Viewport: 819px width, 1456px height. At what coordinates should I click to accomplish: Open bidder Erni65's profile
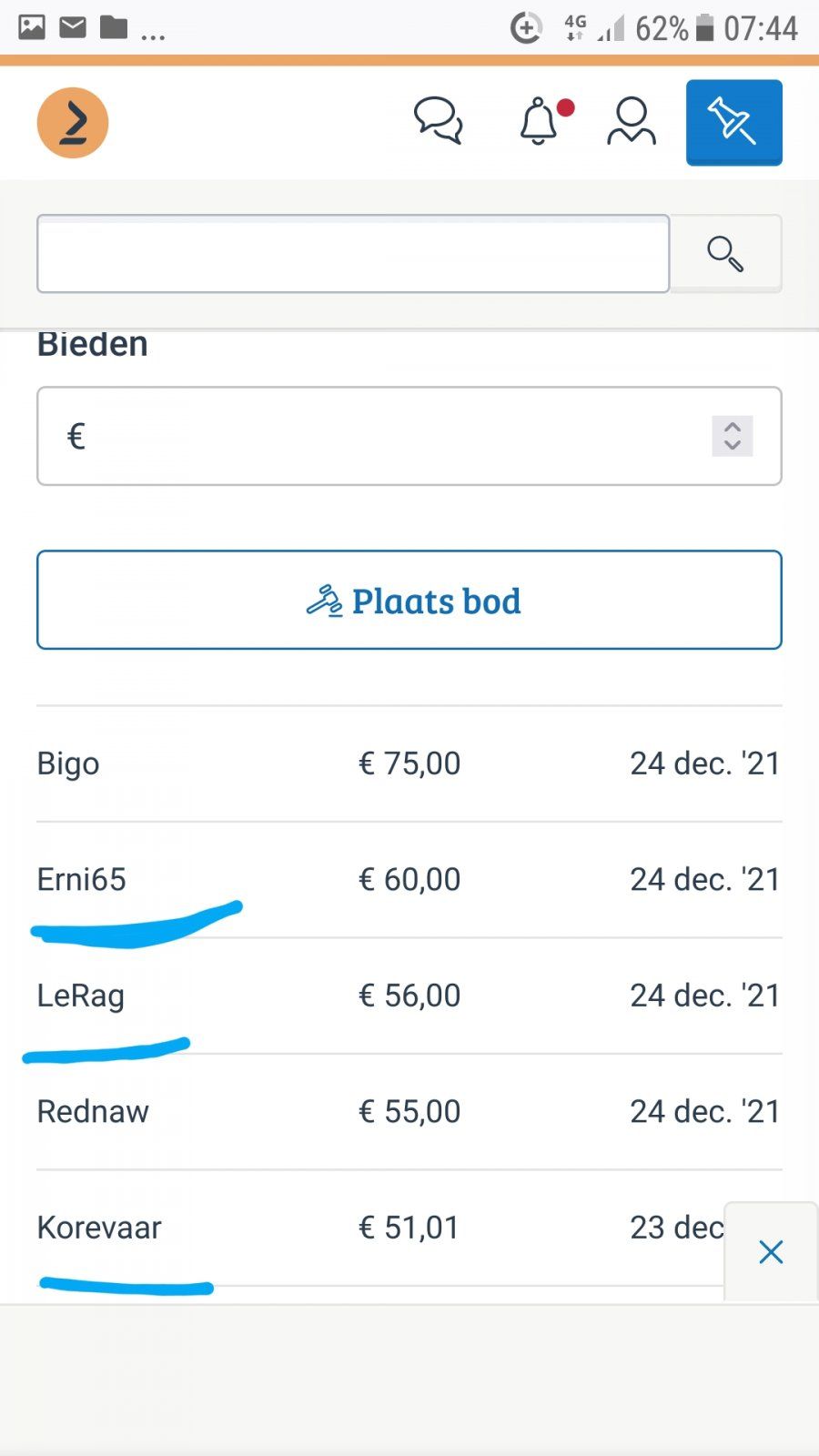pyautogui.click(x=81, y=880)
